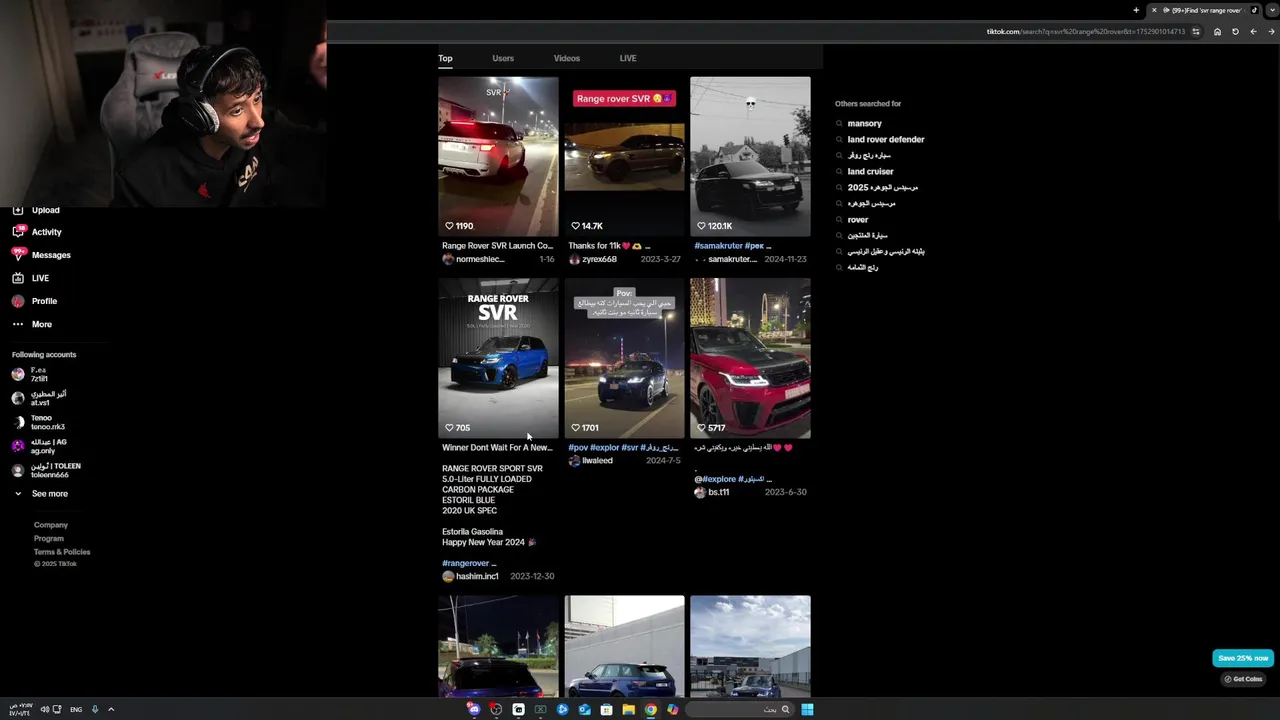Open Outlook from the taskbar
This screenshot has width=1280, height=720.
(584, 709)
